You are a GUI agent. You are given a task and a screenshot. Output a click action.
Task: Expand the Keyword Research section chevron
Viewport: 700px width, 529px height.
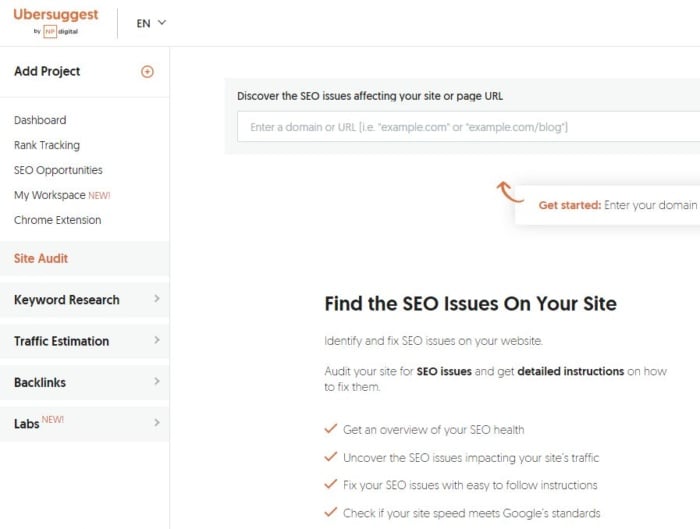click(157, 299)
